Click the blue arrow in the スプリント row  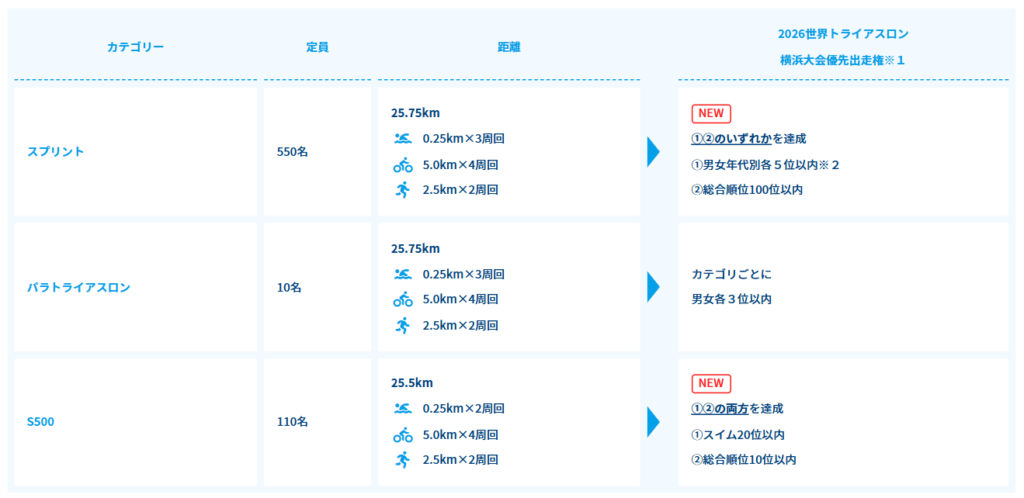(653, 151)
